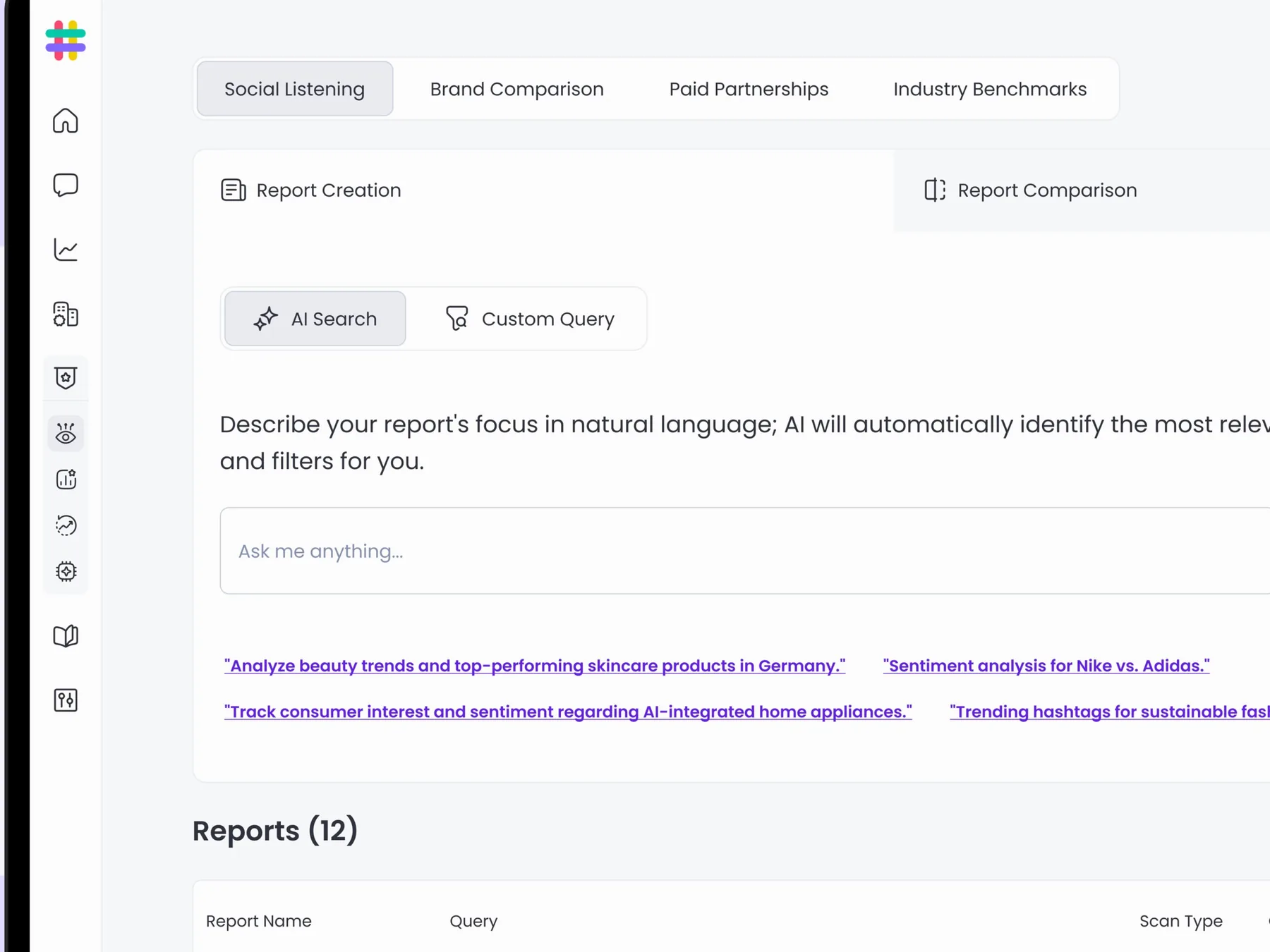Image resolution: width=1270 pixels, height=952 pixels.
Task: Select the Report Creation tab
Action: pos(543,190)
